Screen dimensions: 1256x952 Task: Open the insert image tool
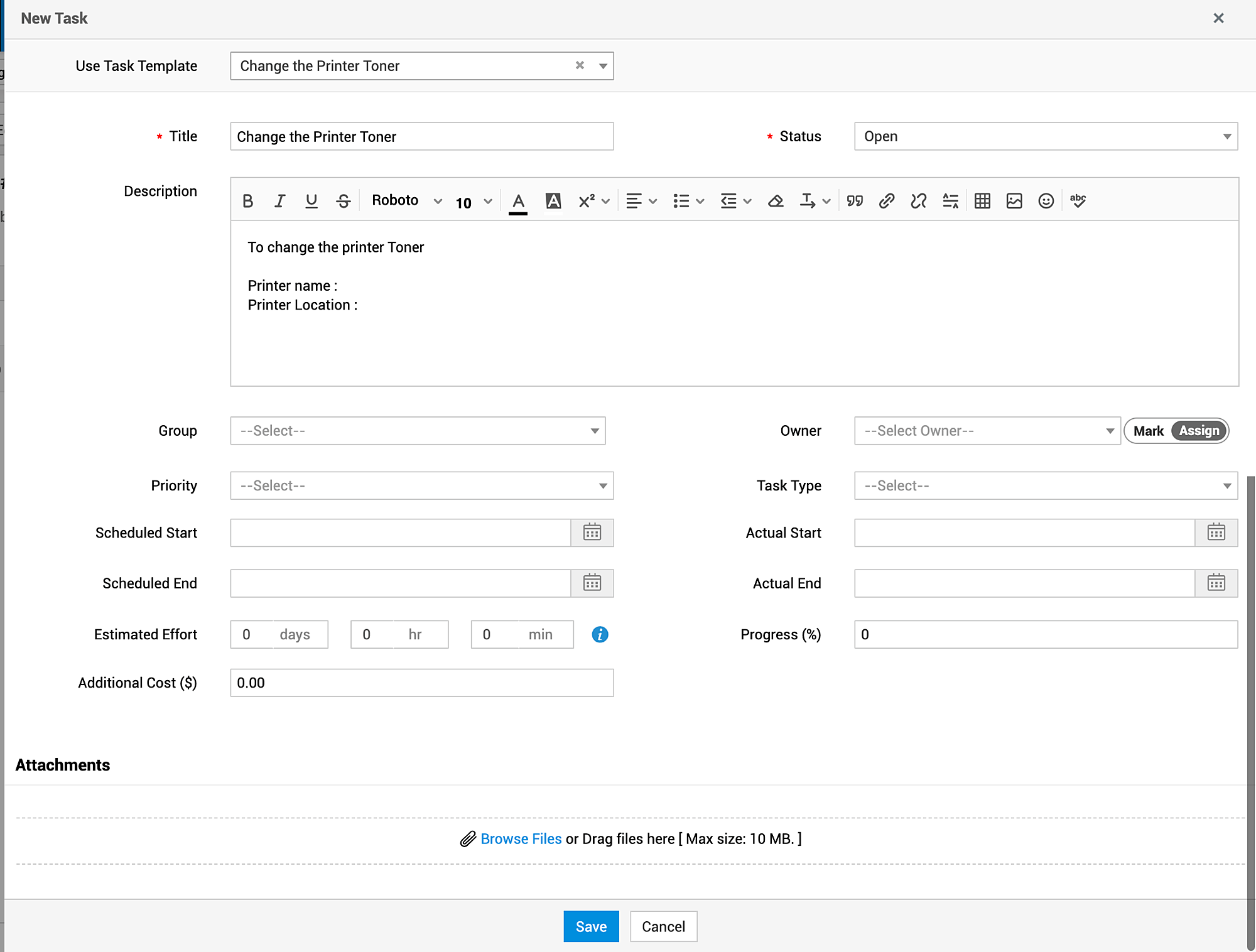tap(1014, 201)
